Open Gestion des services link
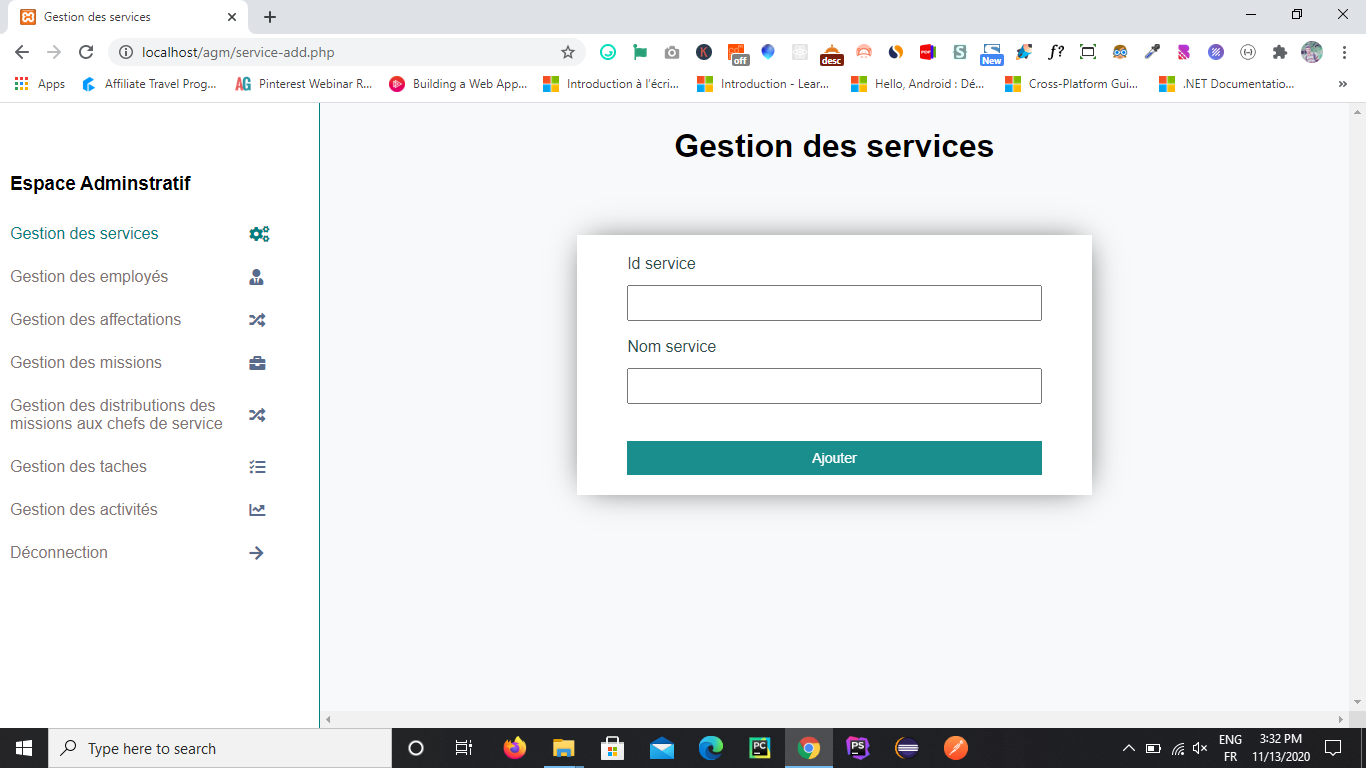1366x768 pixels. tap(84, 233)
